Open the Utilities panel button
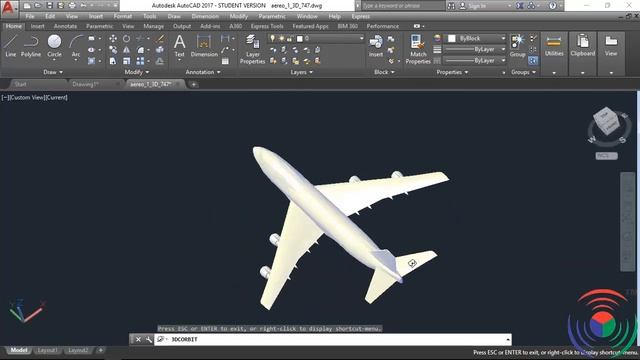This screenshot has width=640, height=360. tap(554, 46)
